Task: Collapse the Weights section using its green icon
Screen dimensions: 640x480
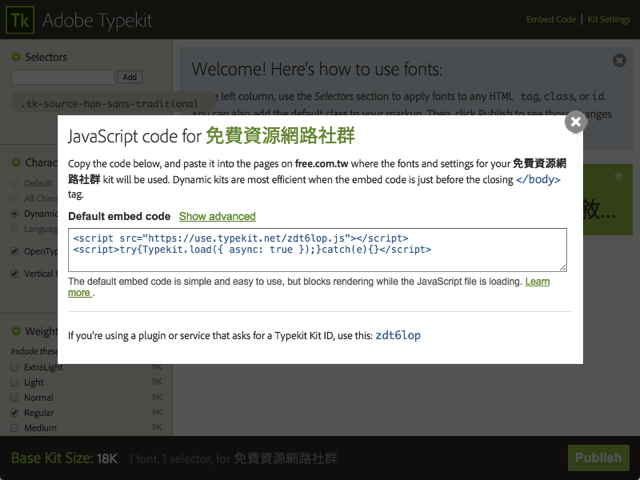Action: pyautogui.click(x=16, y=332)
